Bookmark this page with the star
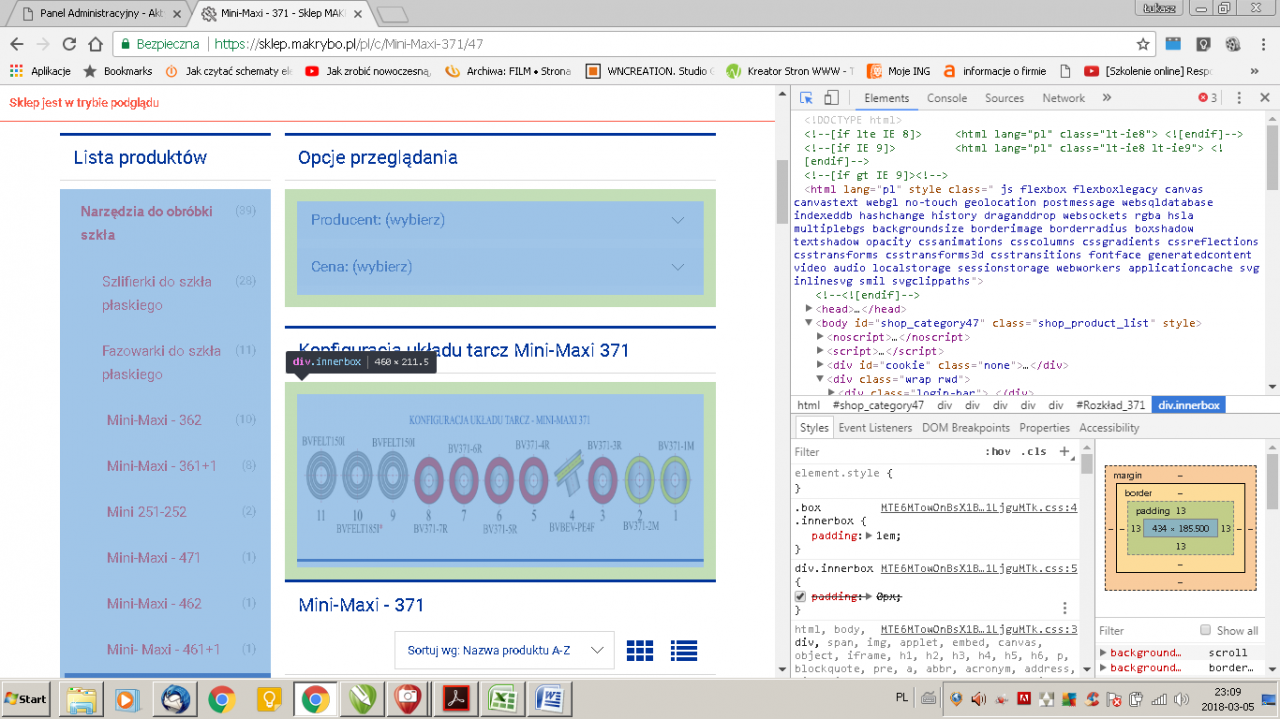Image resolution: width=1280 pixels, height=719 pixels. tap(1143, 44)
